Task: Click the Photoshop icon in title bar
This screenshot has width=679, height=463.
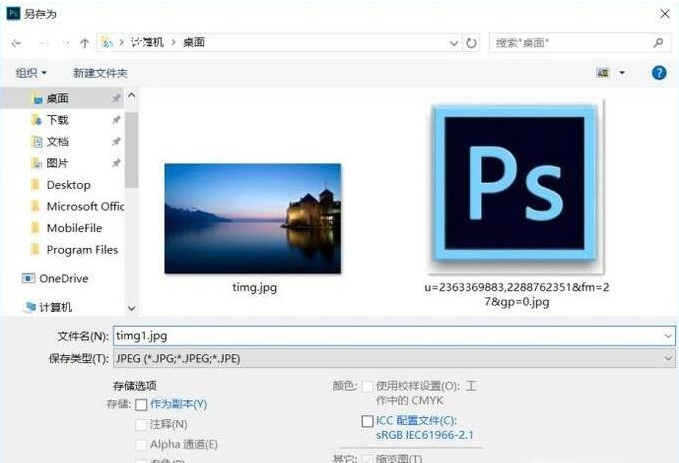Action: [x=13, y=13]
